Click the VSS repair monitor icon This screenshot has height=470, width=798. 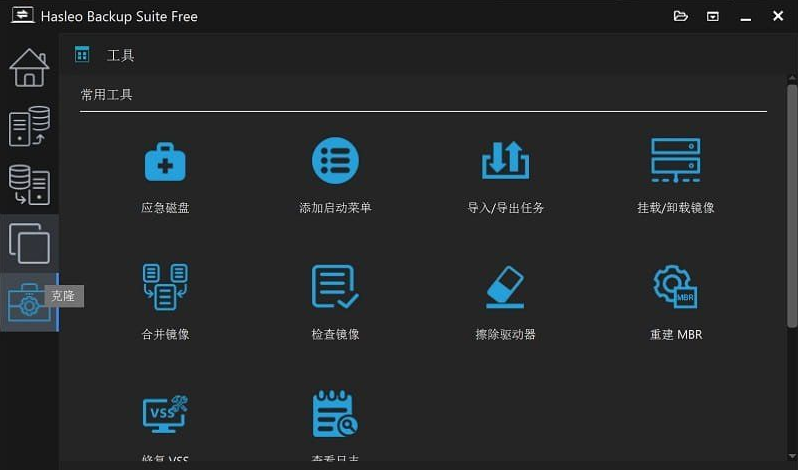pyautogui.click(x=165, y=413)
